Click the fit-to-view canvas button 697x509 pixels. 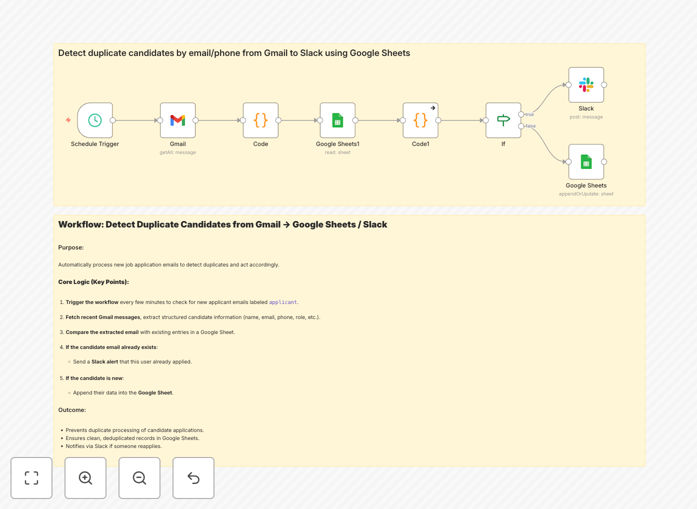[32, 478]
